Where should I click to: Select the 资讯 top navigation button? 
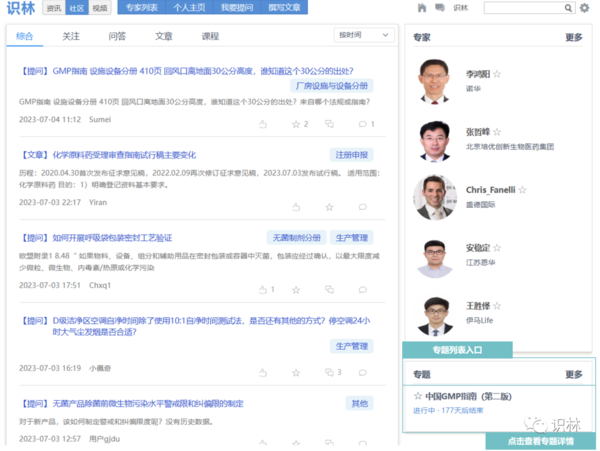(54, 8)
